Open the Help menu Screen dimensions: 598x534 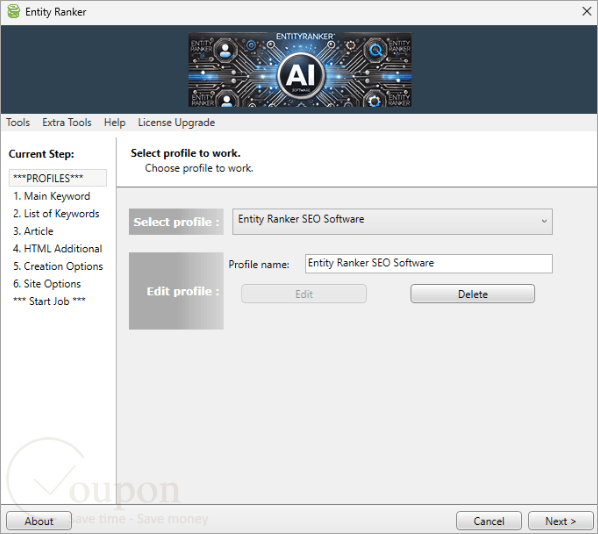pyautogui.click(x=114, y=122)
